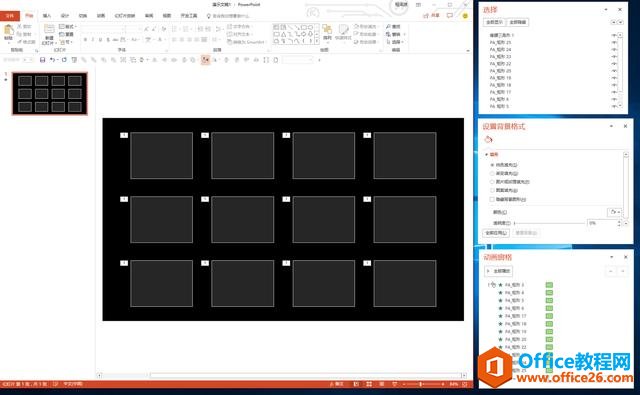Click the Save icon in quick access toolbar
This screenshot has height=395, width=640.
(x=42, y=60)
